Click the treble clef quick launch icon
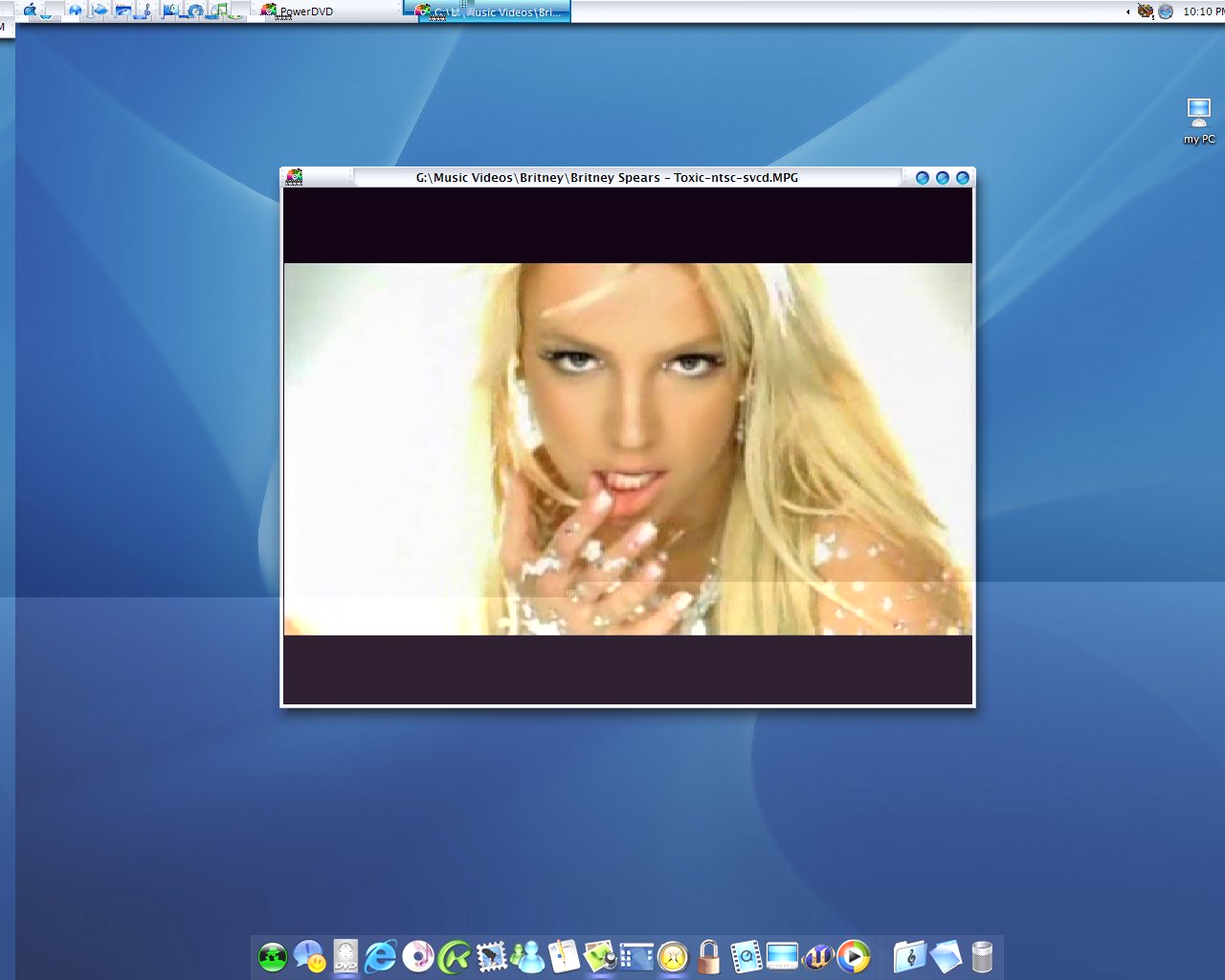This screenshot has height=980, width=1225. click(x=146, y=11)
